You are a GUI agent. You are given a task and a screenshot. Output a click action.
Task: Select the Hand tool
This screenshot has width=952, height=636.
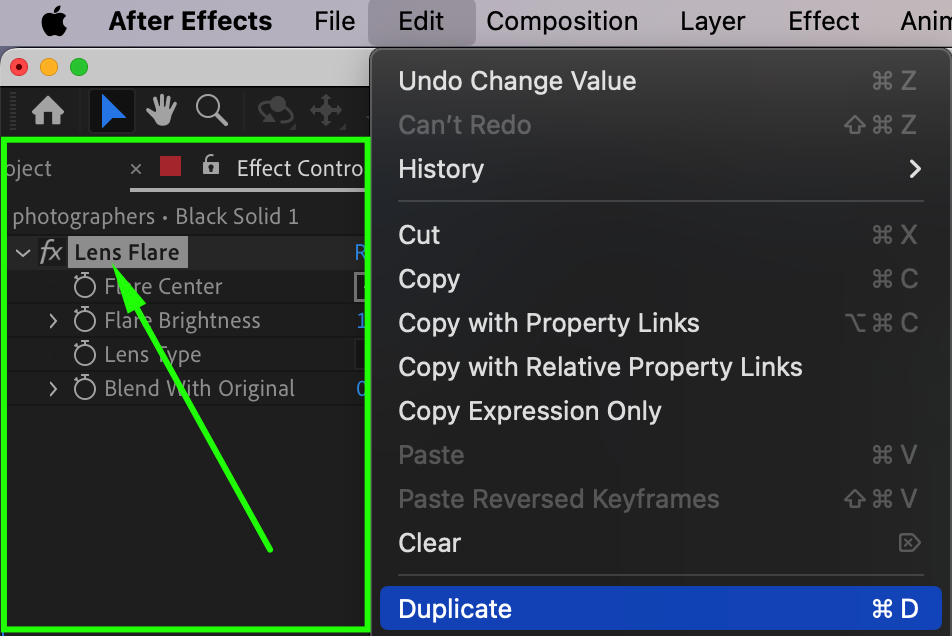point(161,111)
